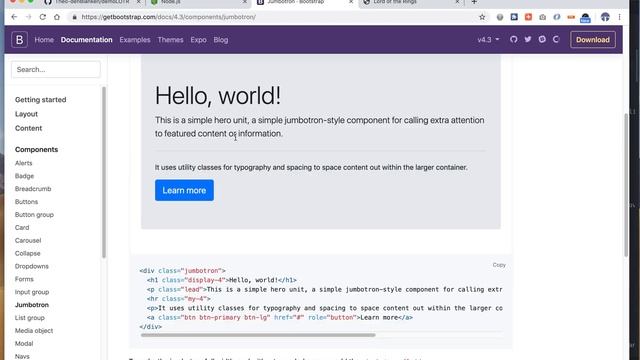Close the Node.js tab
Image resolution: width=640 pixels, height=360 pixels.
pos(244,2)
